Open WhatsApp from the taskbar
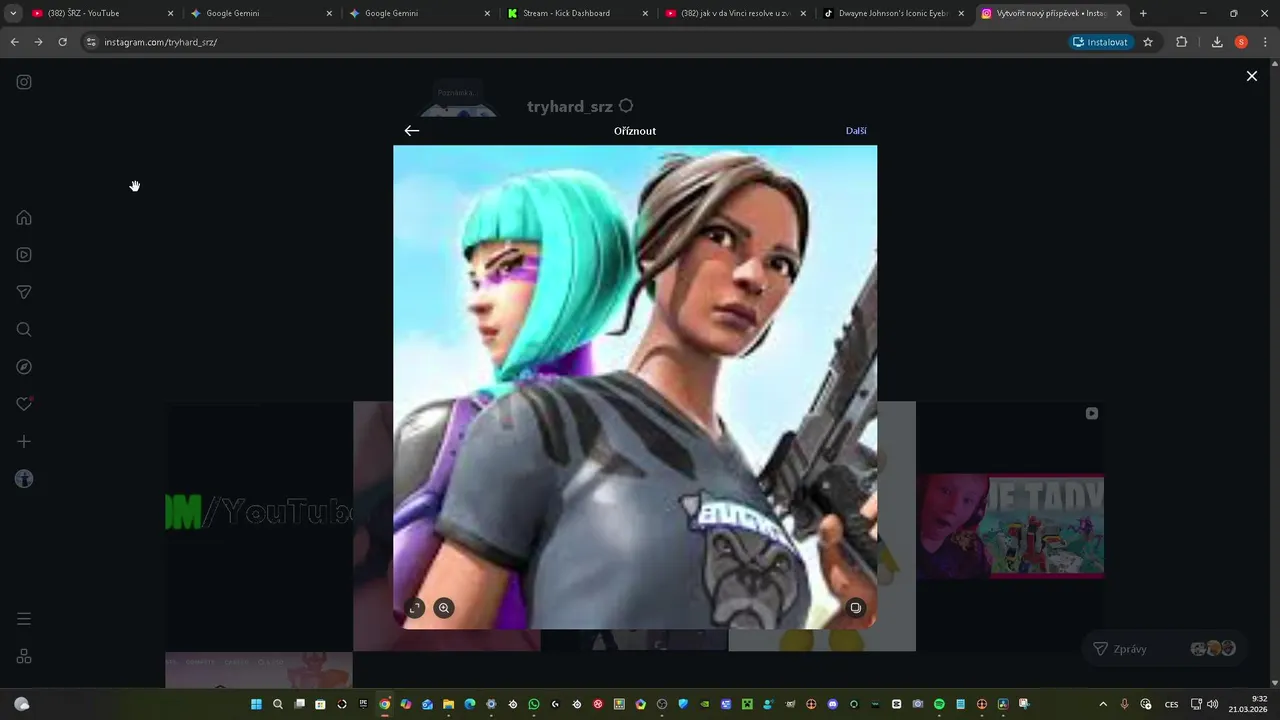The width and height of the screenshot is (1280, 720). (534, 704)
